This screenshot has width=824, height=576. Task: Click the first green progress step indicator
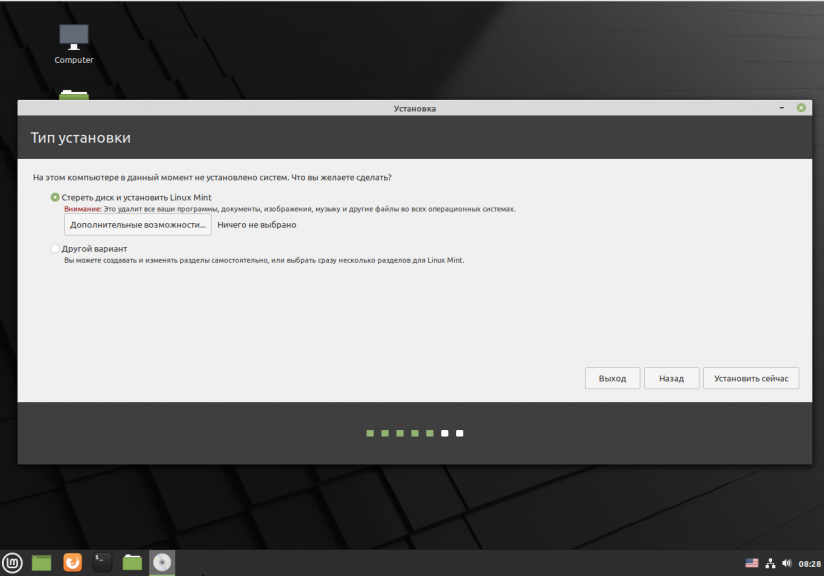click(370, 434)
